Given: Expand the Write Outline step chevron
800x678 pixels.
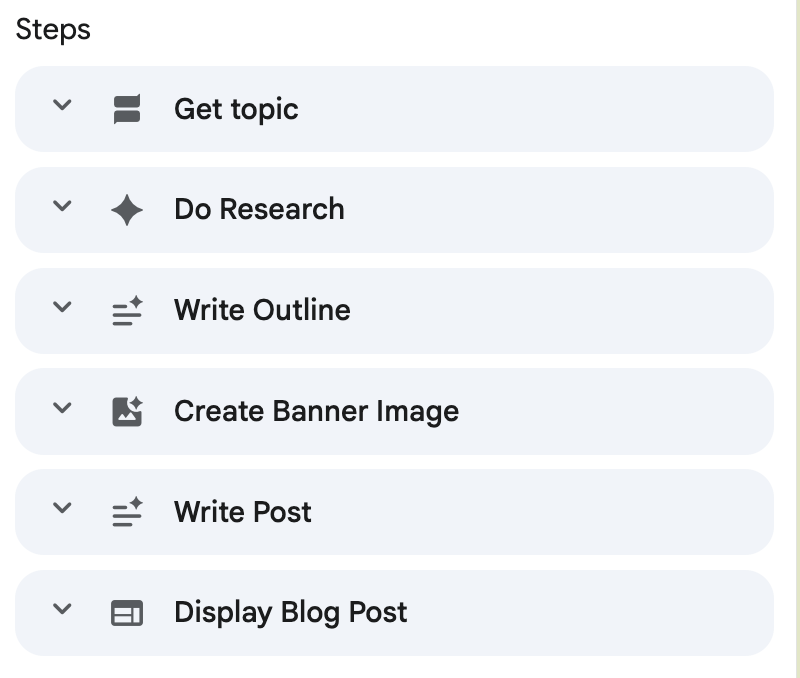Looking at the screenshot, I should click(62, 307).
